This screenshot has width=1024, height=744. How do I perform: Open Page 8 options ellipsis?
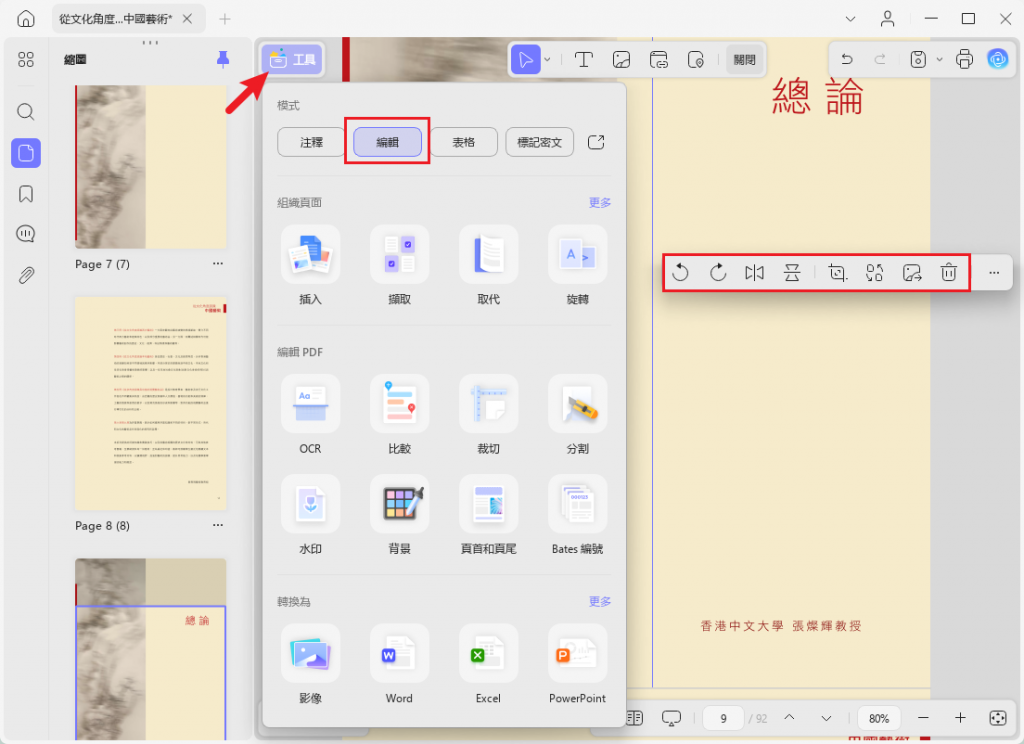tap(217, 525)
